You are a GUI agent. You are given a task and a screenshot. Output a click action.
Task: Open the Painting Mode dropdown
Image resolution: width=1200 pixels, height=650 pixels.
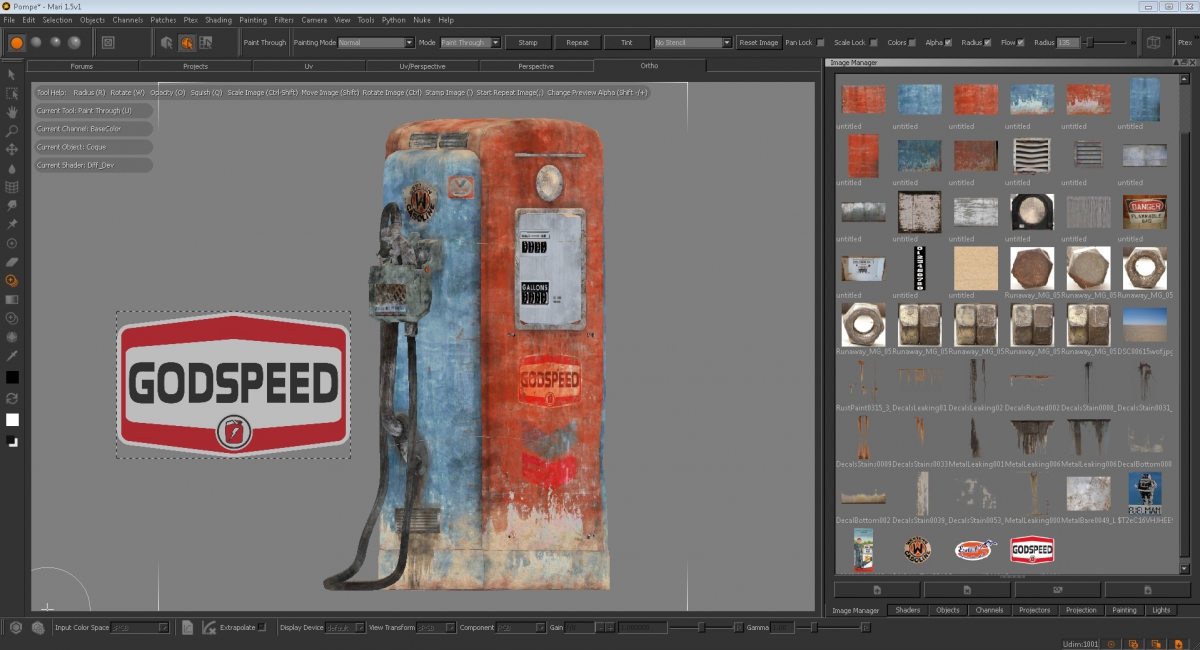click(x=376, y=43)
